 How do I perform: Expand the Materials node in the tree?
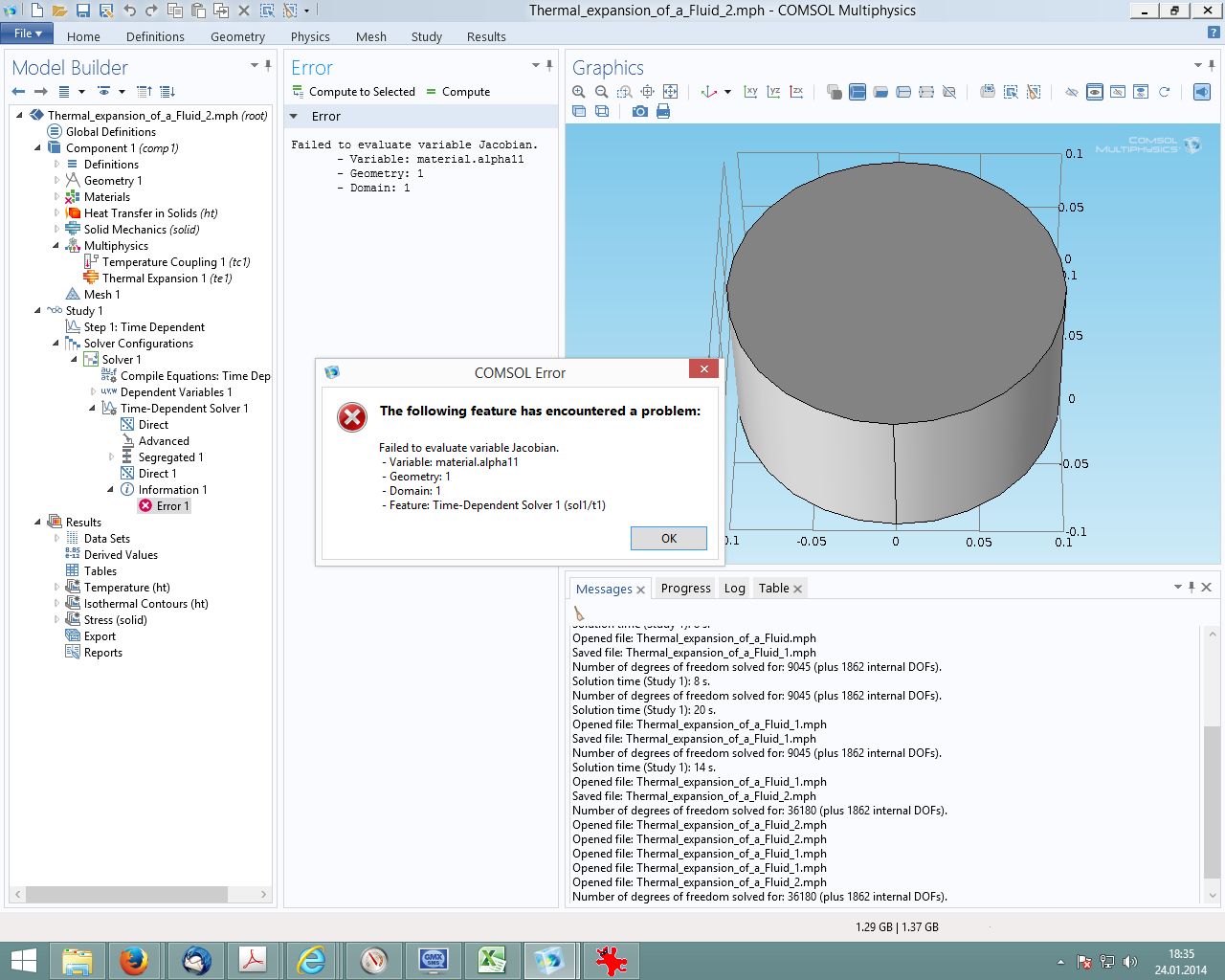(x=56, y=197)
